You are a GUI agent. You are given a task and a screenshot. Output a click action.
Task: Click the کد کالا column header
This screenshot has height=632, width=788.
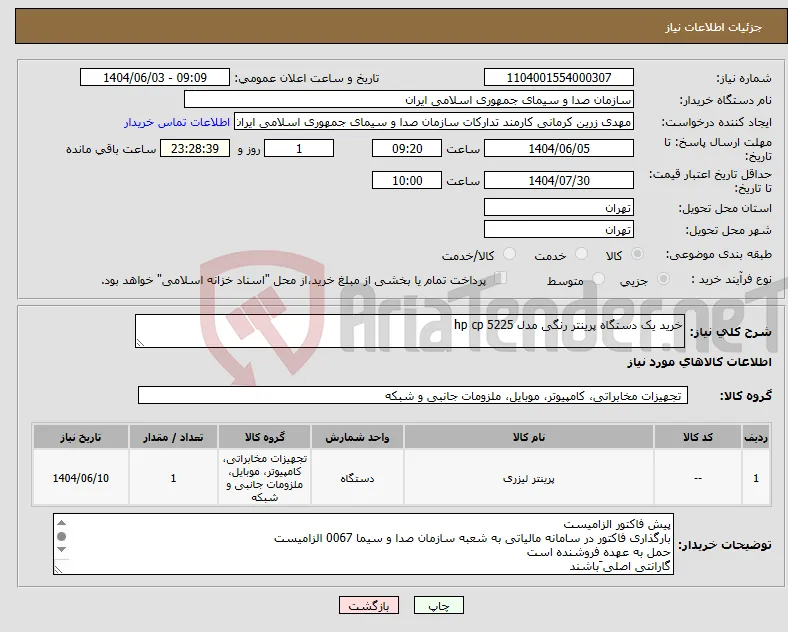pyautogui.click(x=698, y=437)
